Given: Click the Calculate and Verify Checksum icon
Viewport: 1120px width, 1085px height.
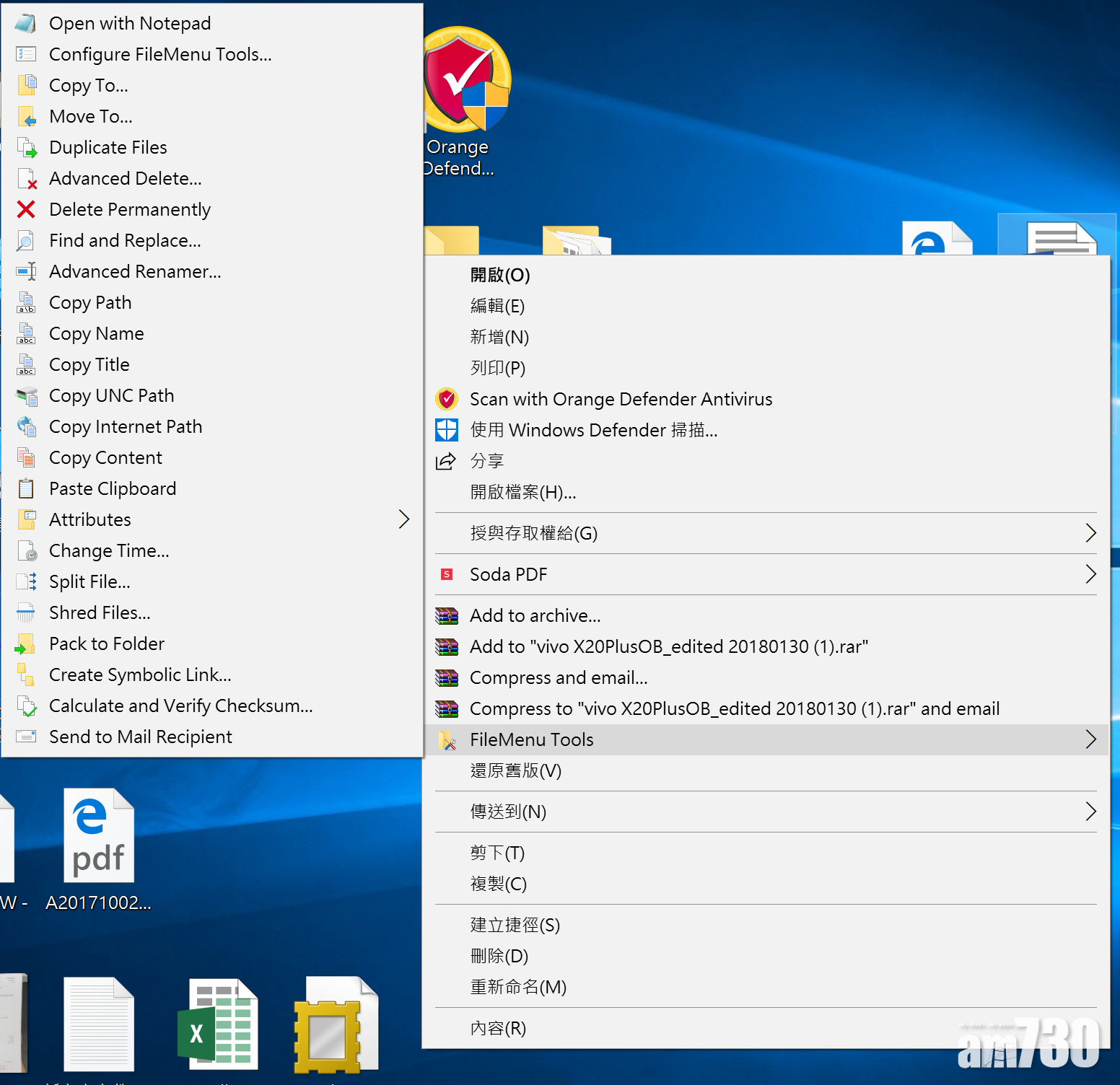Looking at the screenshot, I should (x=26, y=706).
